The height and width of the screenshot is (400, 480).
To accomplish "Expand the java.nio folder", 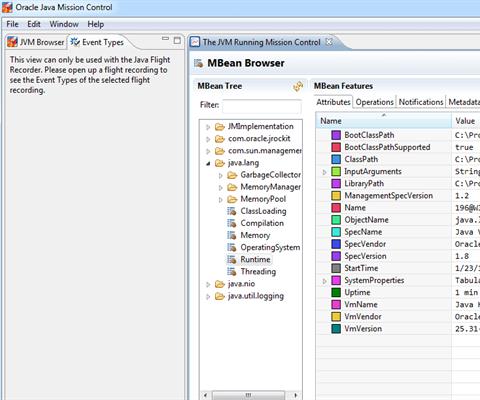I will tap(208, 284).
